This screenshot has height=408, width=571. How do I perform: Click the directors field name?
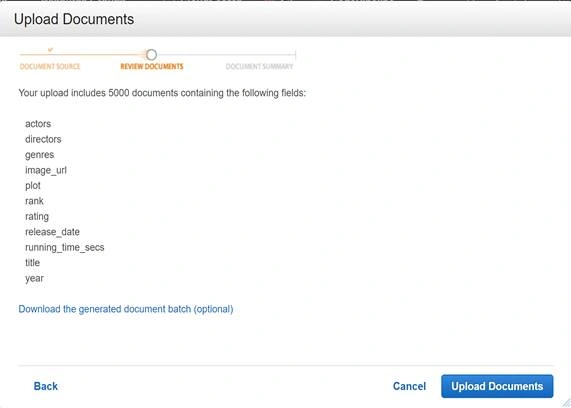pos(43,139)
